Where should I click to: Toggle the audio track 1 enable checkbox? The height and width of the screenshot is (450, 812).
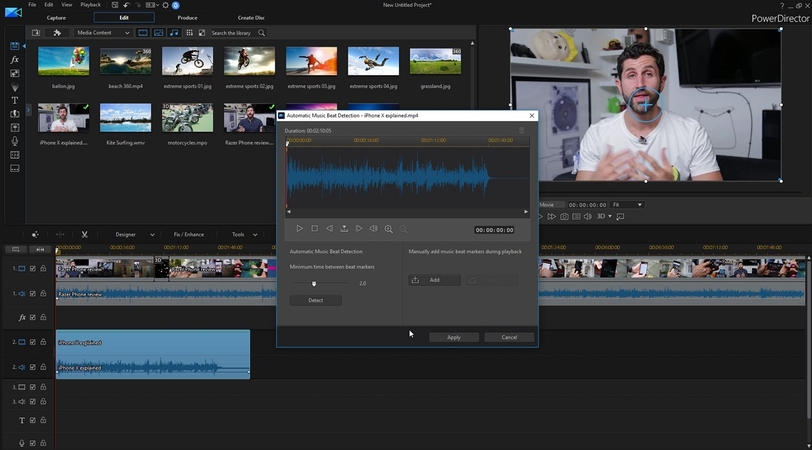click(x=33, y=294)
